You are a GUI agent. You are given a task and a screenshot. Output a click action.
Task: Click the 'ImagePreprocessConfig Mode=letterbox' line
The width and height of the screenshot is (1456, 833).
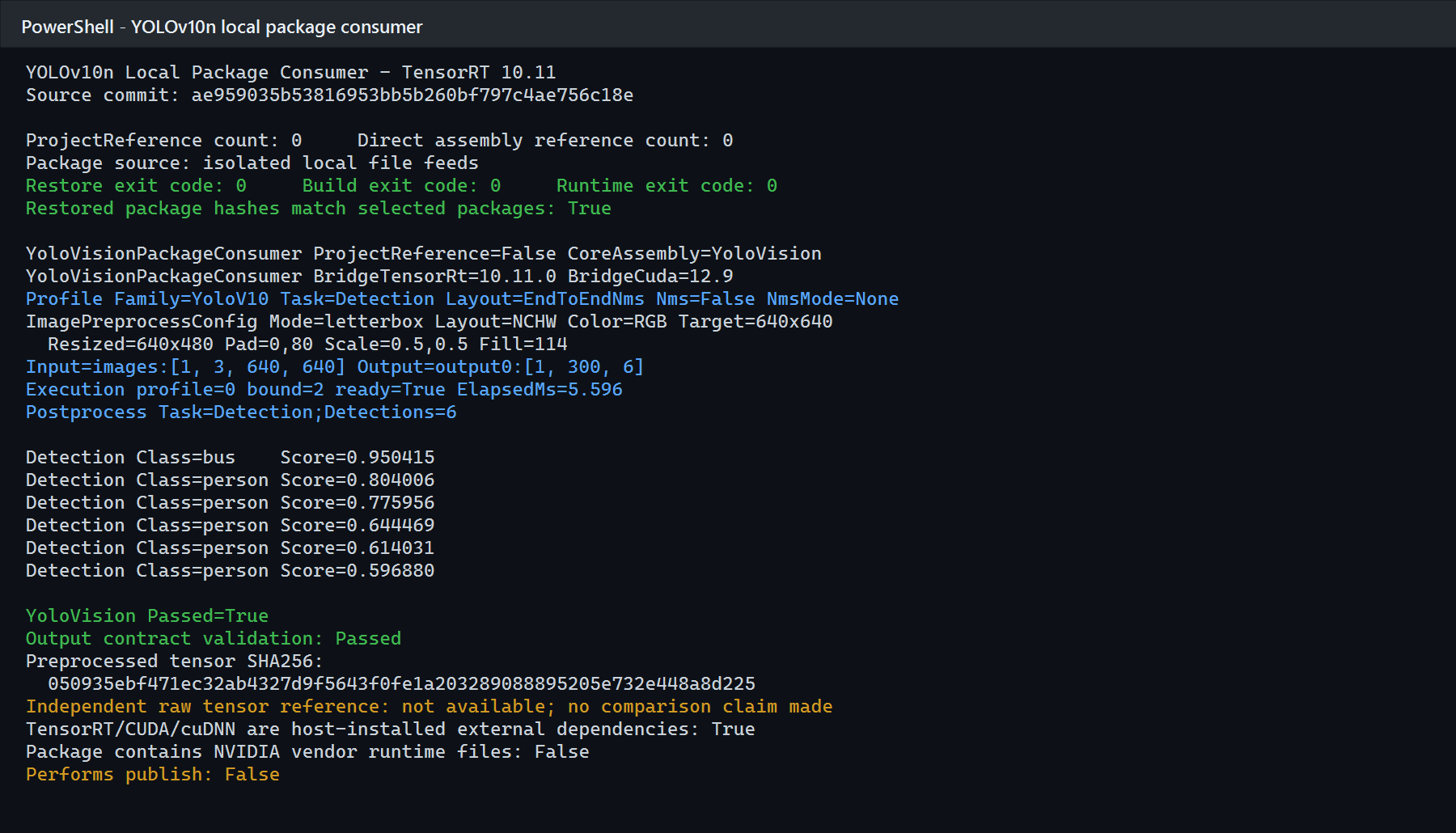(429, 321)
